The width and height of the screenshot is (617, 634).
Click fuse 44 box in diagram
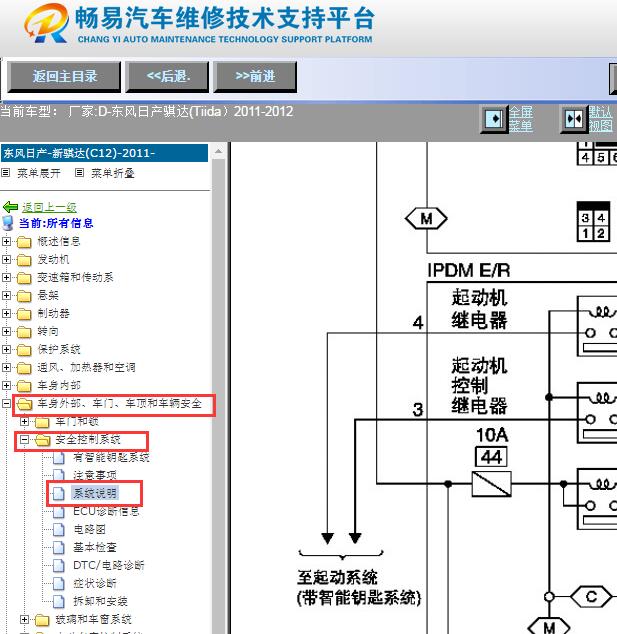[x=491, y=457]
